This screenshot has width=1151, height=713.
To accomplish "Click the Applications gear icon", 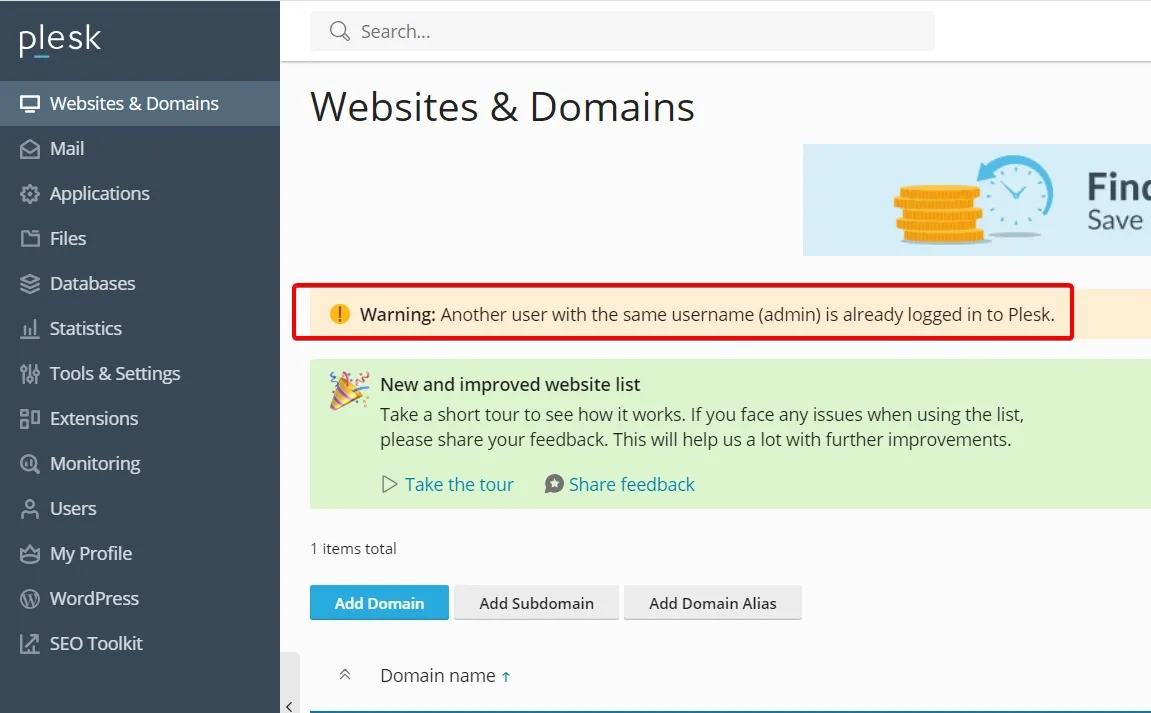I will click(30, 194).
